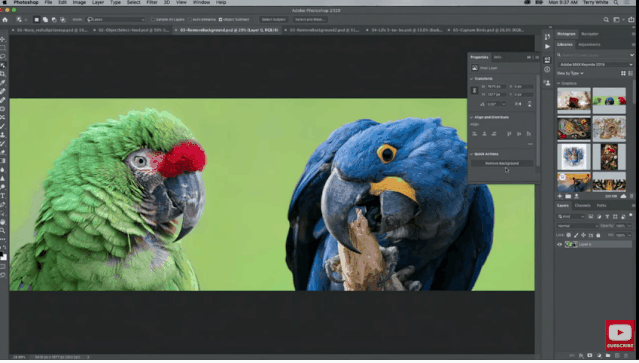Collapse the Quick Actions section
Screen dimensions: 639x363
click(x=472, y=154)
